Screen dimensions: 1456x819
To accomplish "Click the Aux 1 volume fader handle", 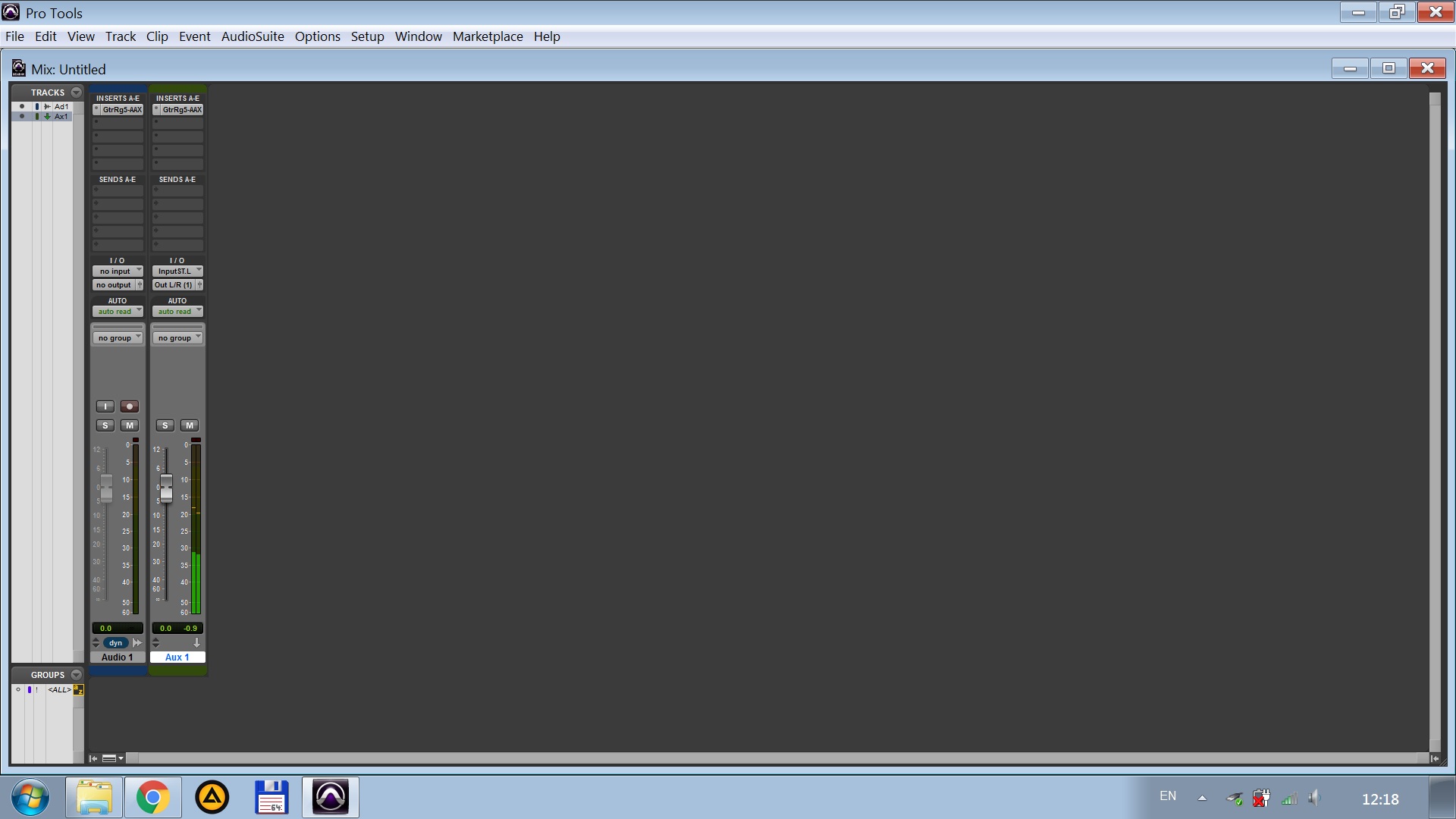I will pos(166,488).
